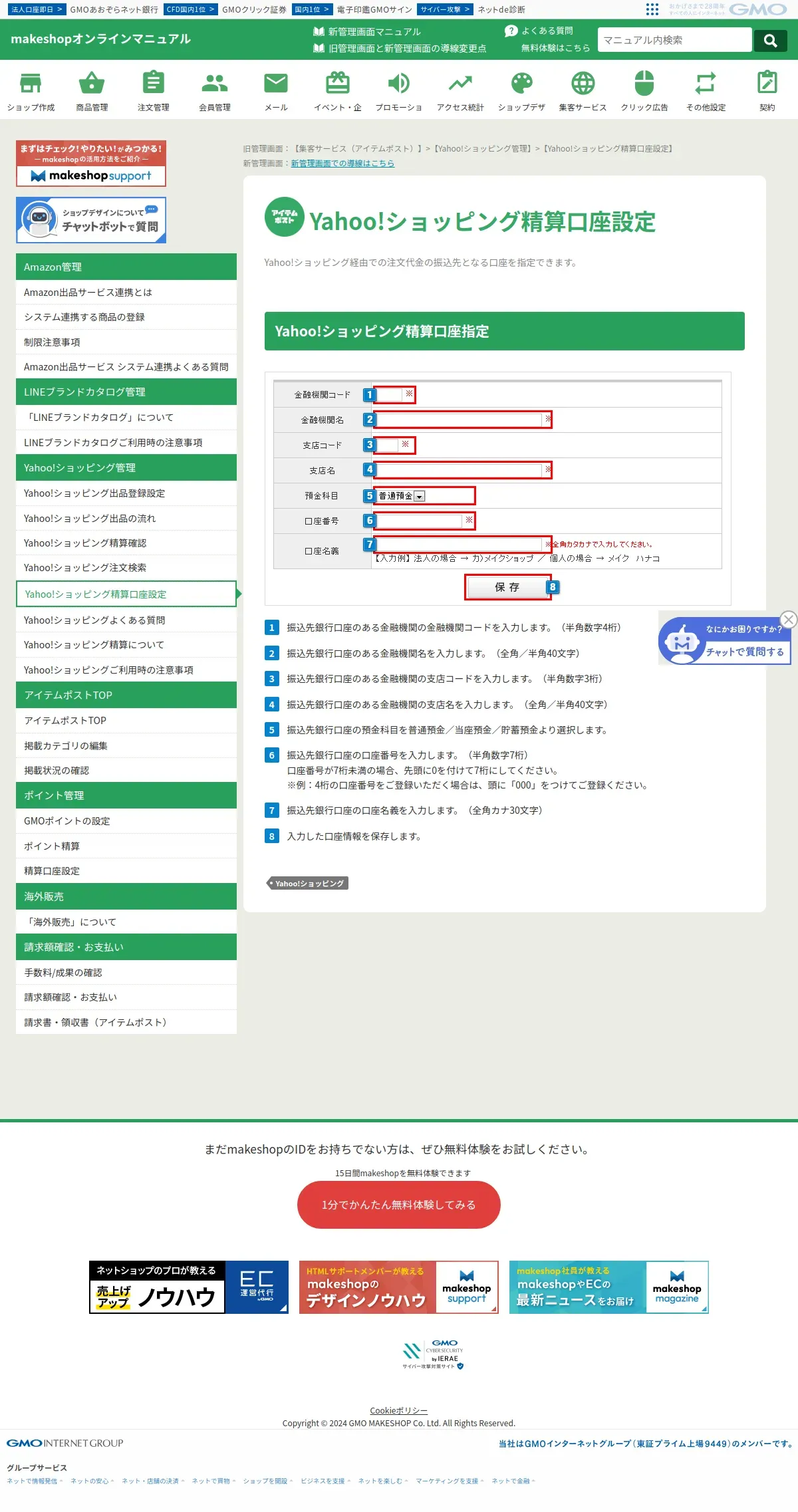Image resolution: width=798 pixels, height=1512 pixels.
Task: Go to makeshopオンラインマニュアル home
Action: (100, 39)
